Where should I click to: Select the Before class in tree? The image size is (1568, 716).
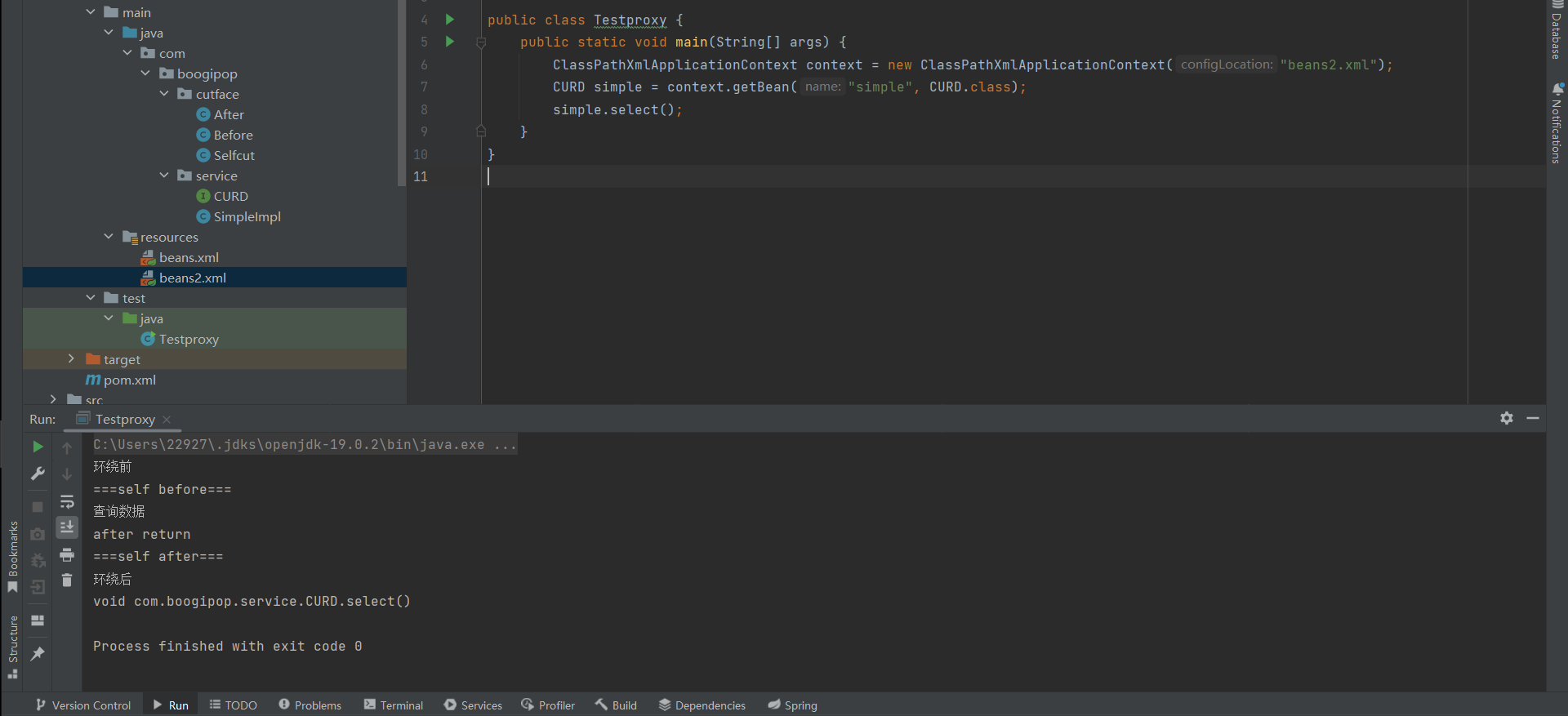225,135
